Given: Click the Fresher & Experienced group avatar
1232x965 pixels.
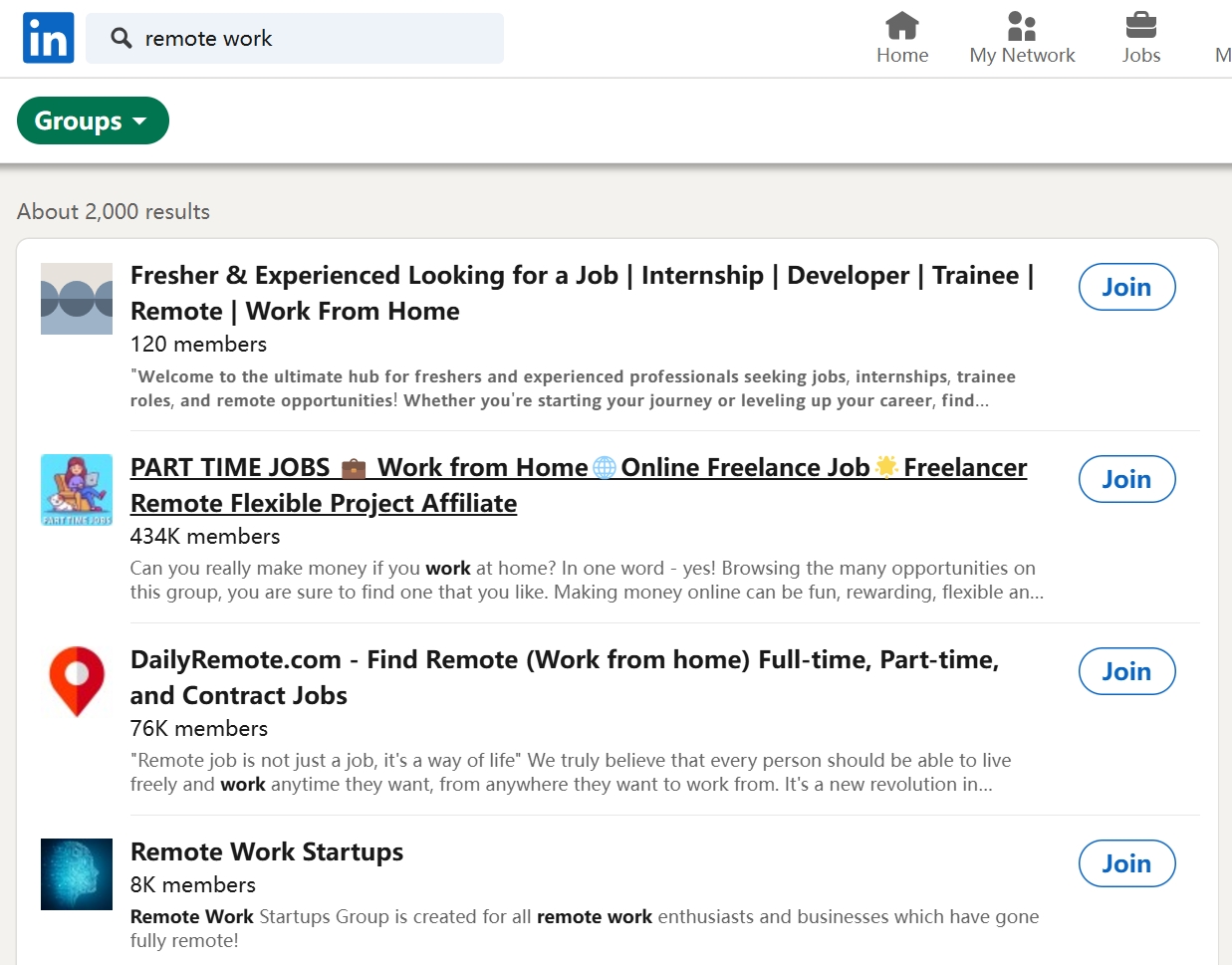Looking at the screenshot, I should 76,299.
